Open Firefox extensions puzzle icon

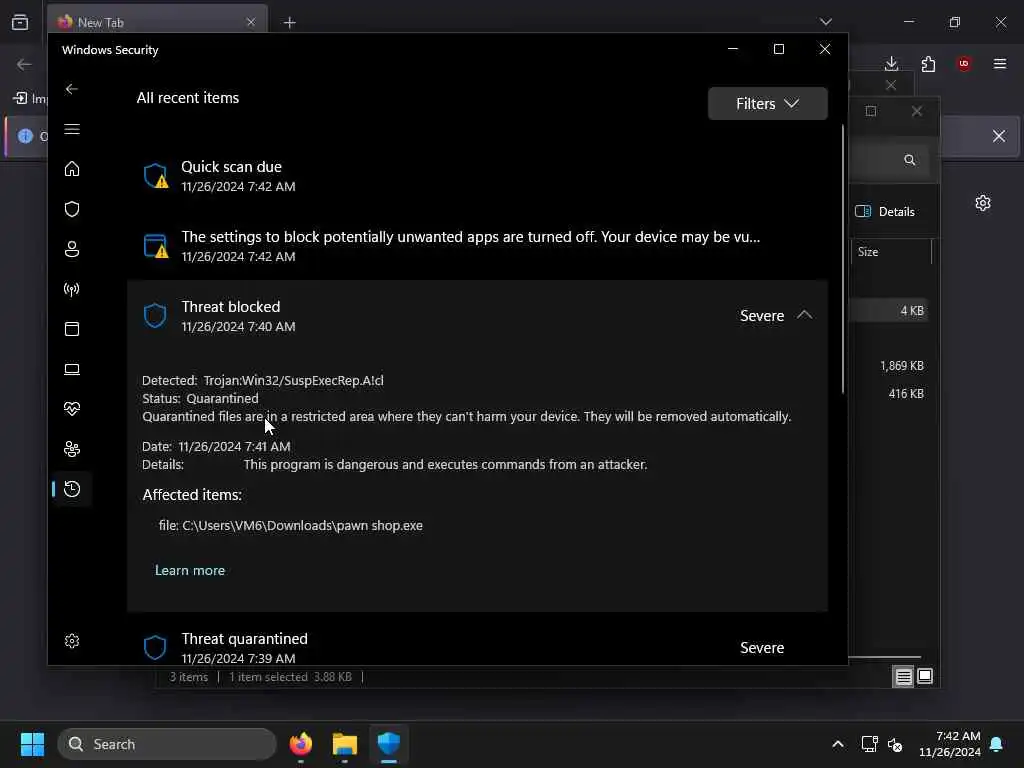928,63
